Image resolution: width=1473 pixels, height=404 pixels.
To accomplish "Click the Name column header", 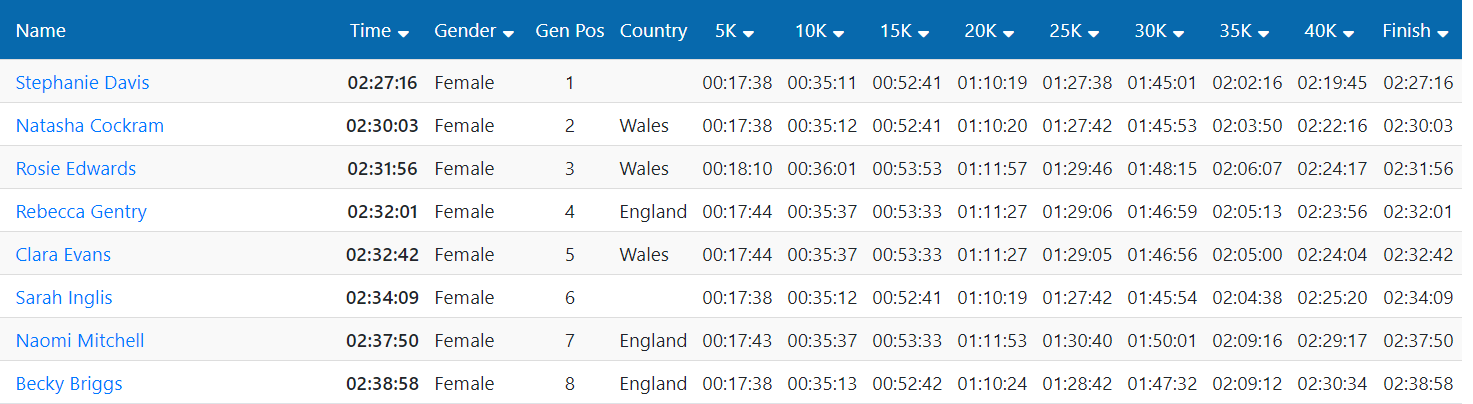I will (x=41, y=30).
